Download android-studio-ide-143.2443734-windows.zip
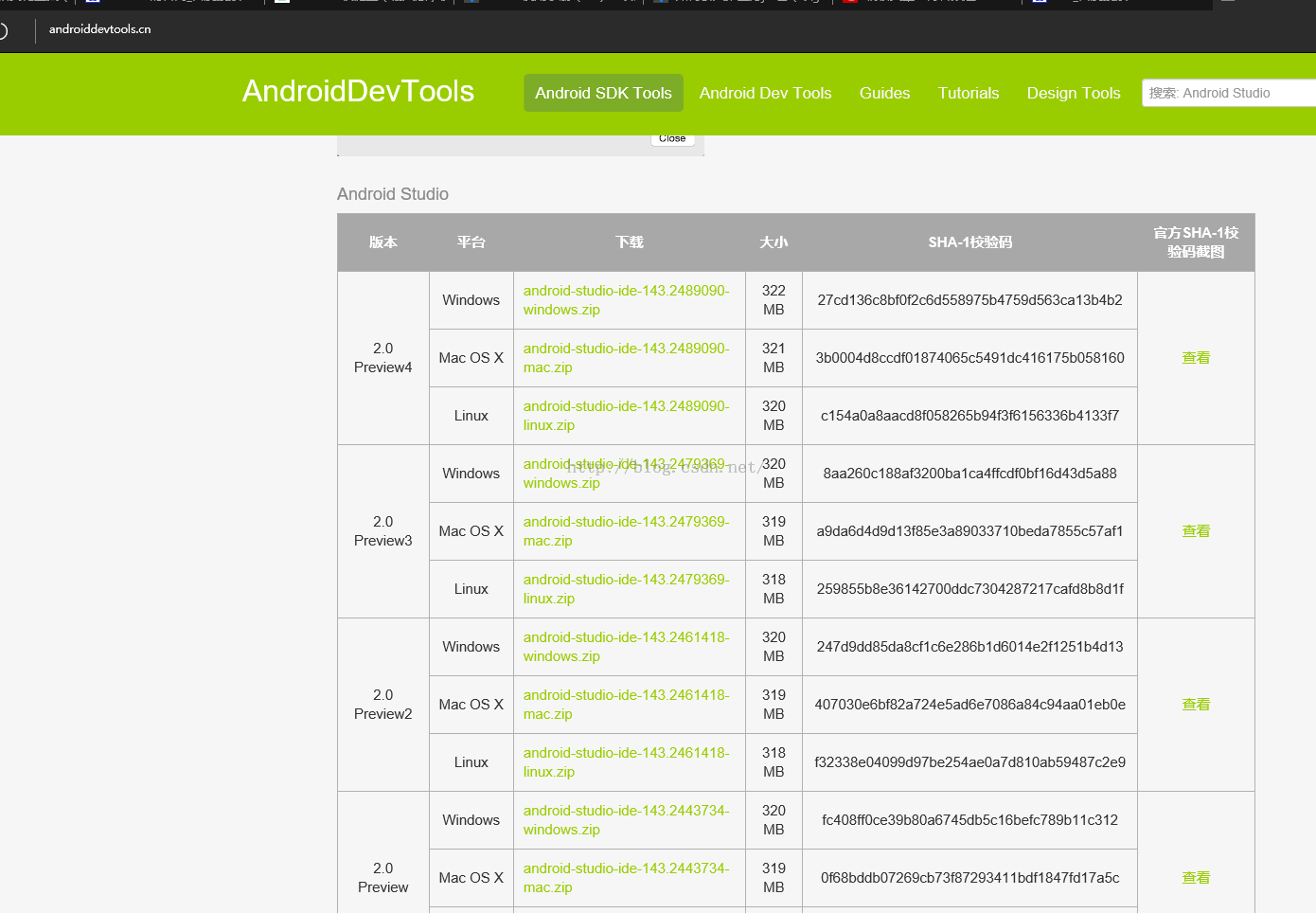This screenshot has height=913, width=1316. (x=626, y=820)
